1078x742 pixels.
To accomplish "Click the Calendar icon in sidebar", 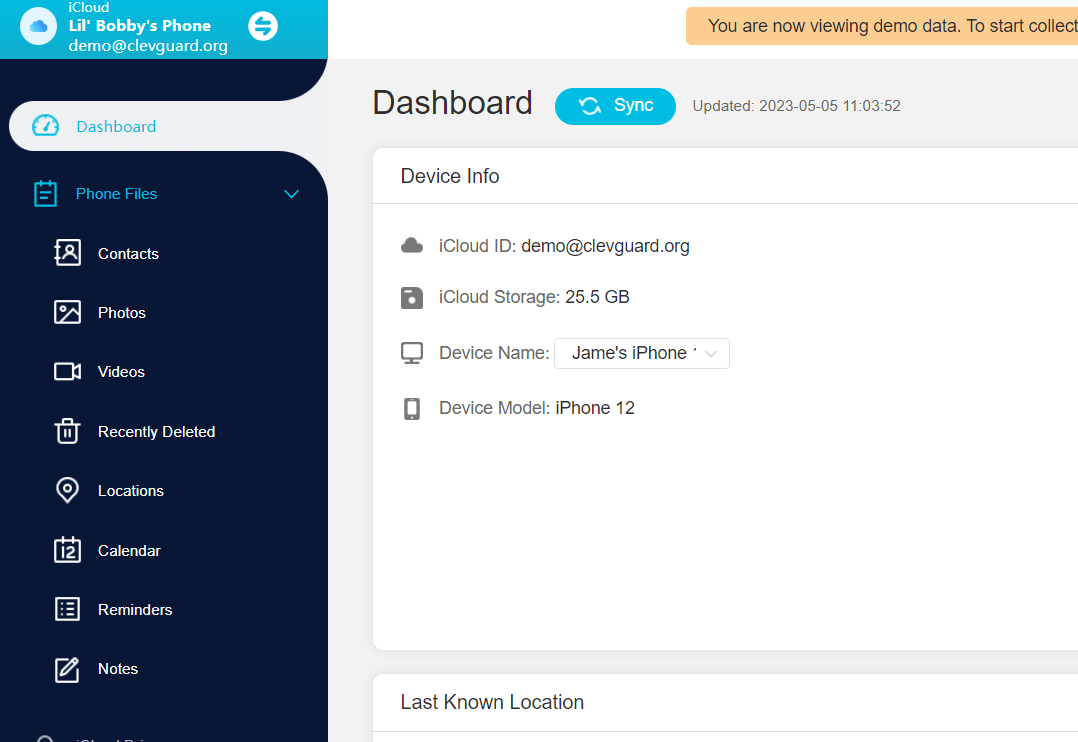I will point(67,550).
